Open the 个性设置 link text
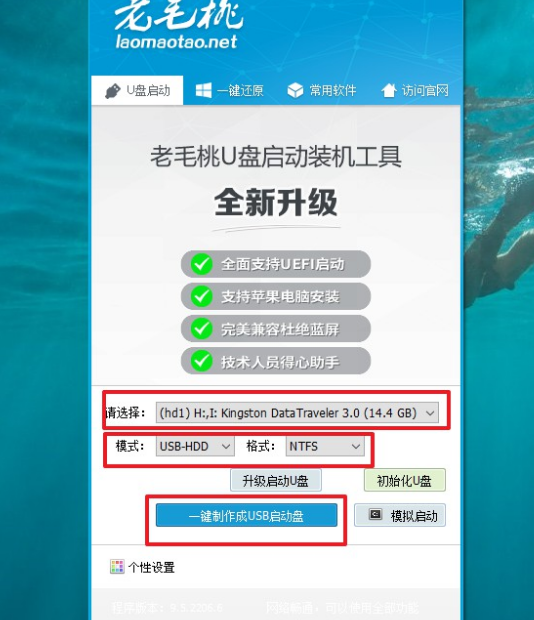This screenshot has height=620, width=534. pos(151,567)
